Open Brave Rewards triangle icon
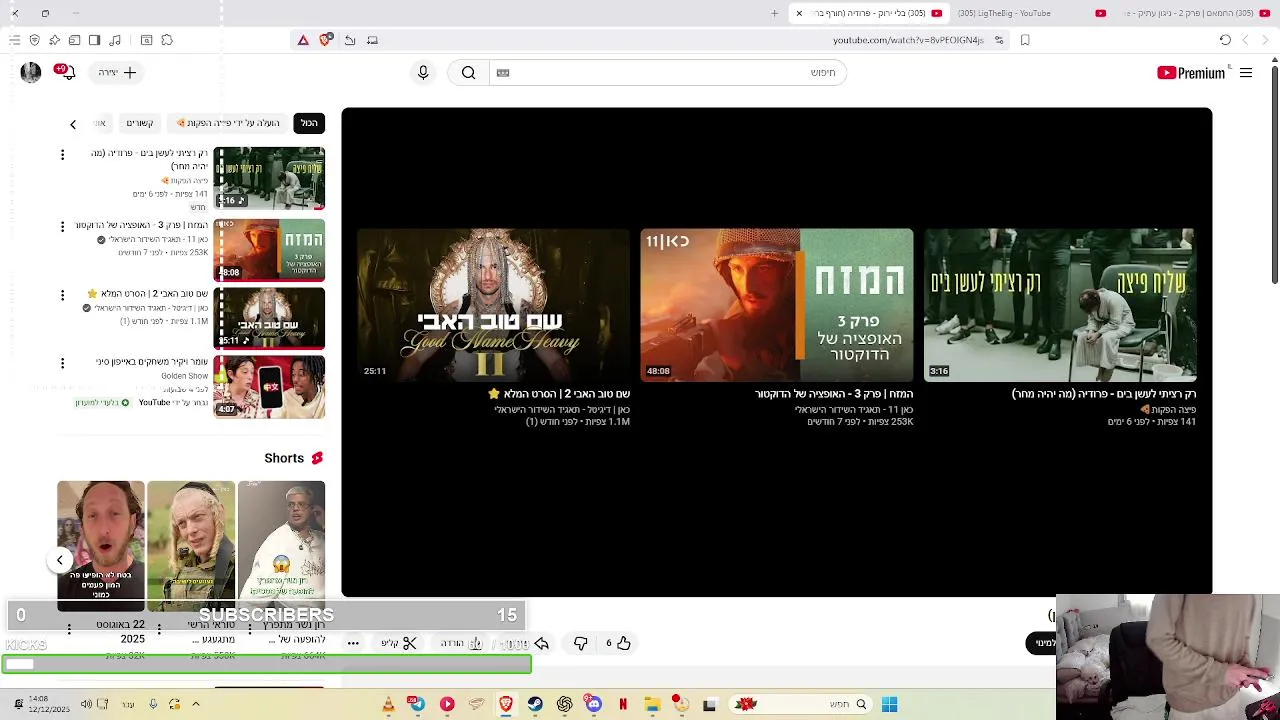Image resolution: width=1280 pixels, height=720 pixels. point(303,40)
